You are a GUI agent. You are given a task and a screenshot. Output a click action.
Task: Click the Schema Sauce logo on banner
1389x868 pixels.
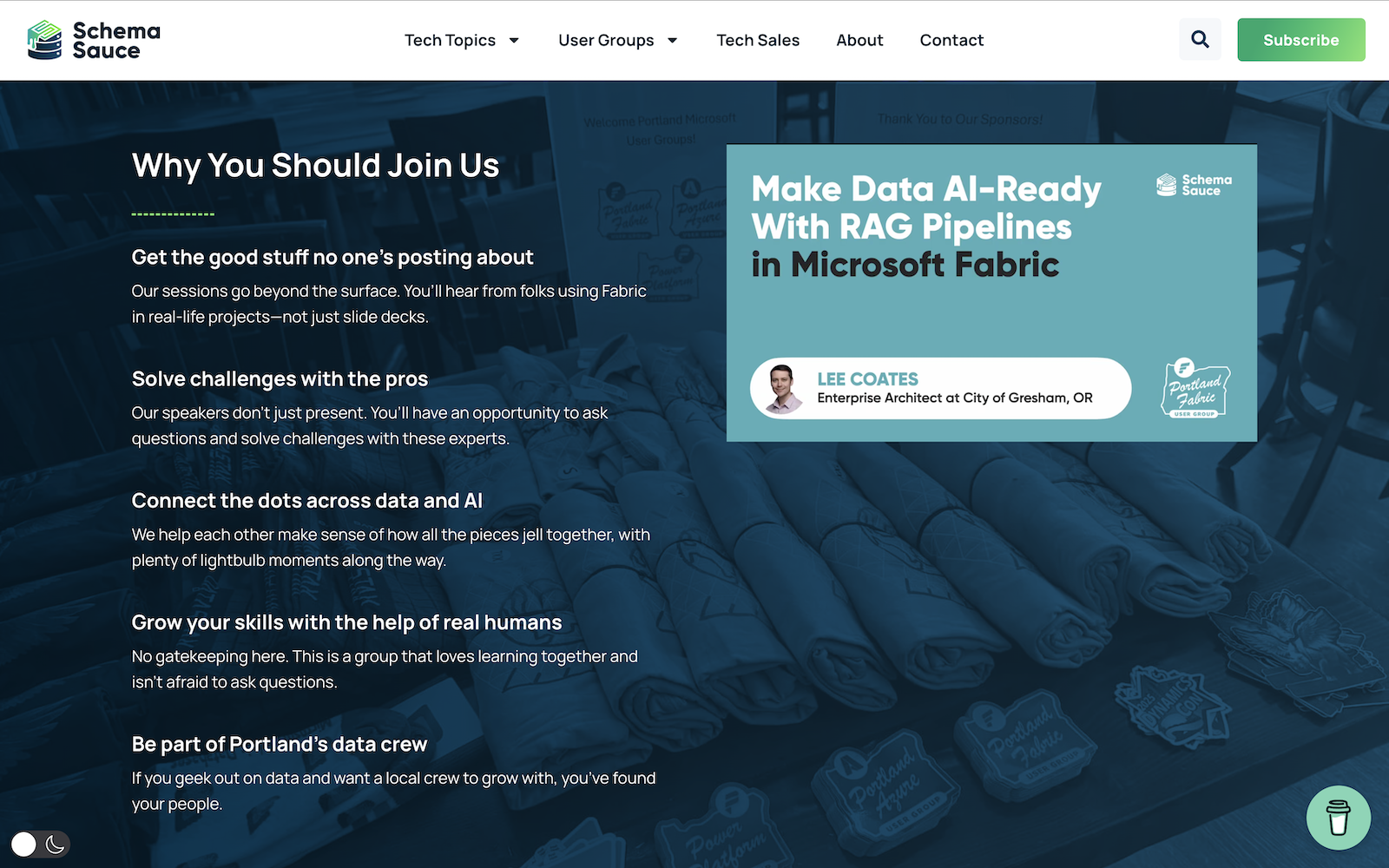coord(1195,185)
